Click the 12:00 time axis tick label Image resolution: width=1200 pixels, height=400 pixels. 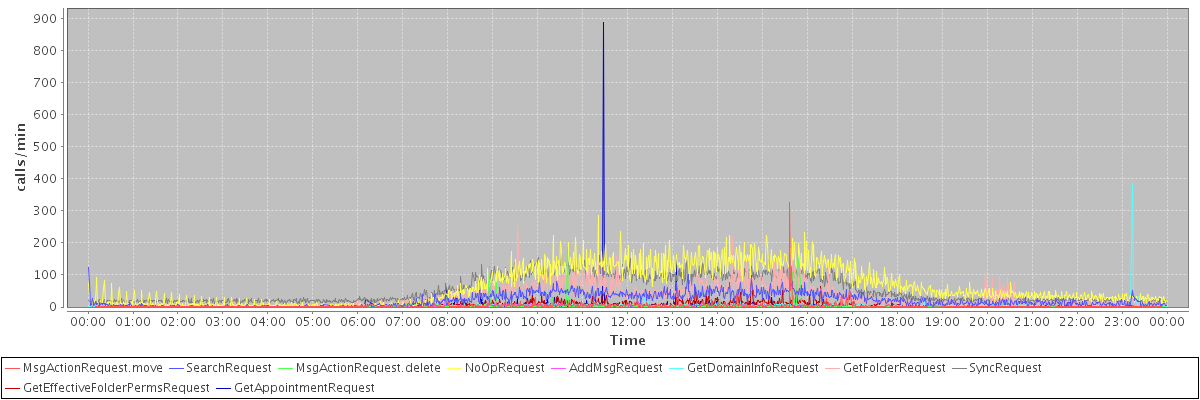click(627, 322)
